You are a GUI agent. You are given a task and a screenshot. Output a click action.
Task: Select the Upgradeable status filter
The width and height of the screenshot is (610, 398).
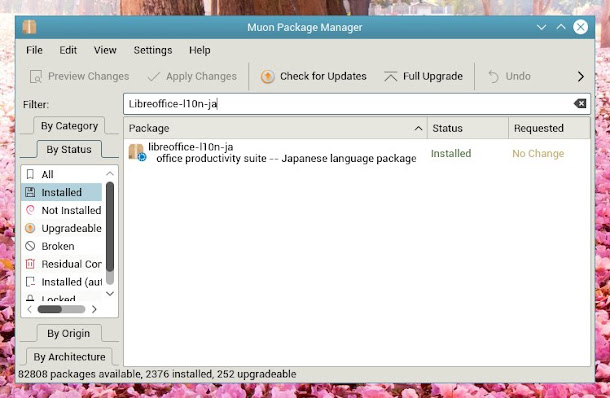[x=61, y=228]
